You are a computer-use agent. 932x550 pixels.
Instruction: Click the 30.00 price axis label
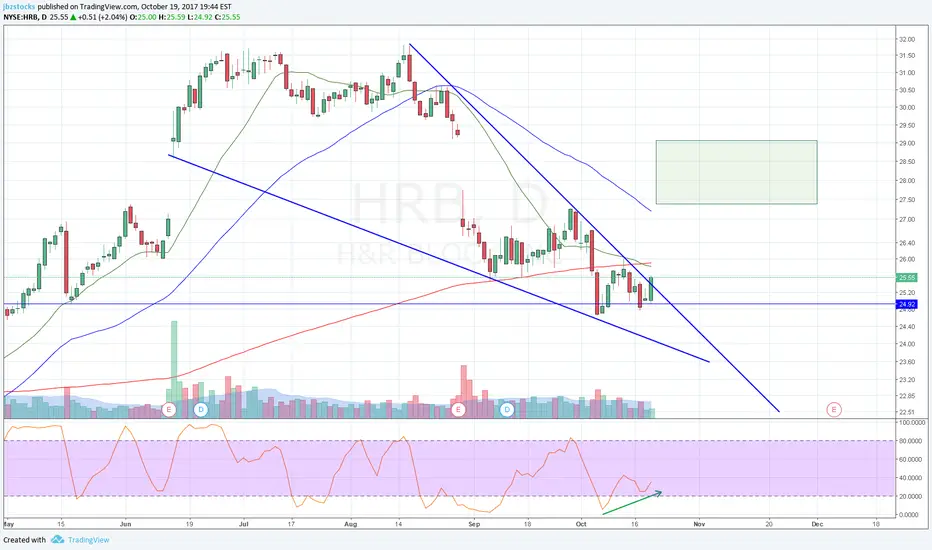(906, 108)
